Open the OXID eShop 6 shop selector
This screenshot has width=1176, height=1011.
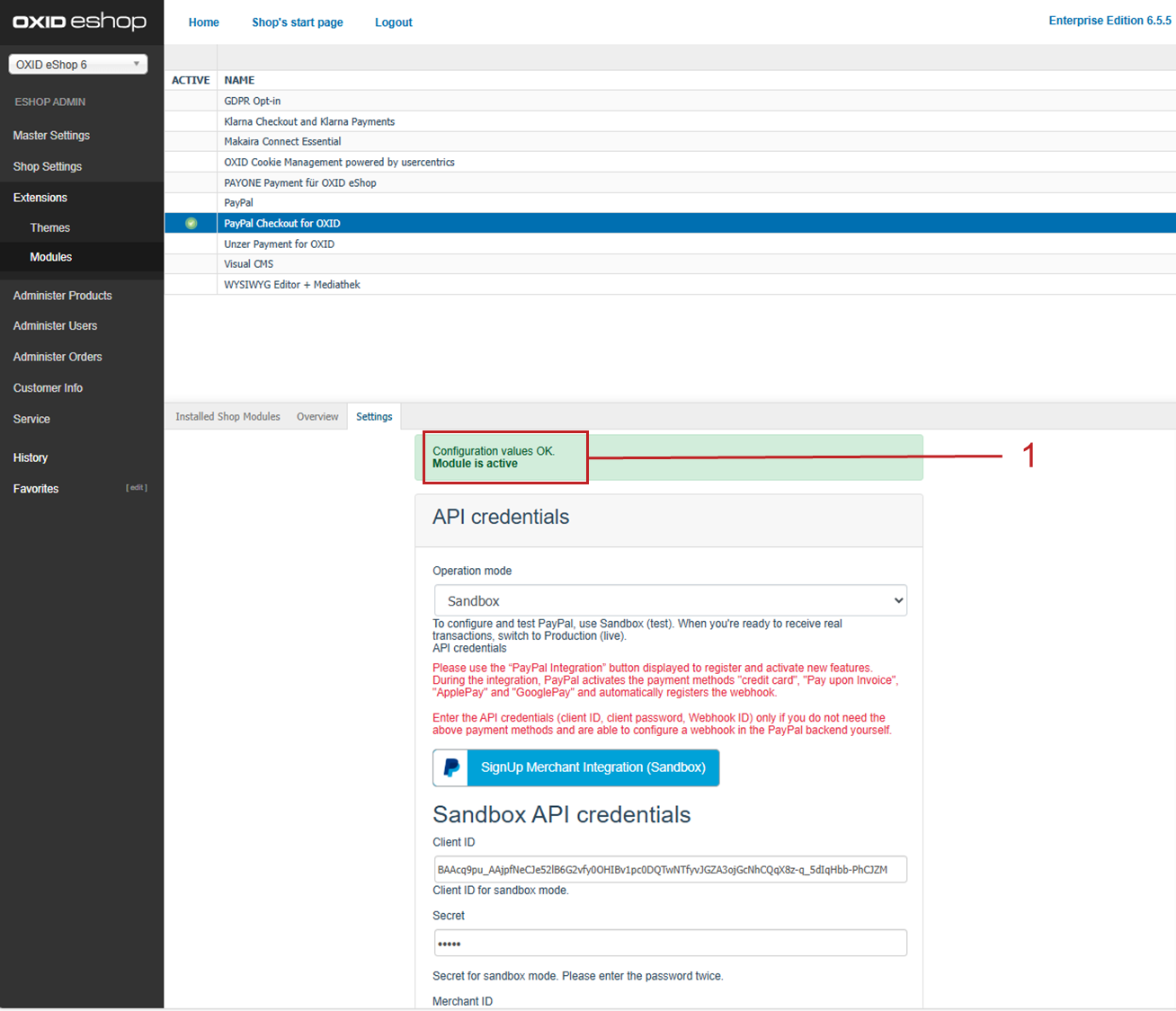tap(78, 65)
